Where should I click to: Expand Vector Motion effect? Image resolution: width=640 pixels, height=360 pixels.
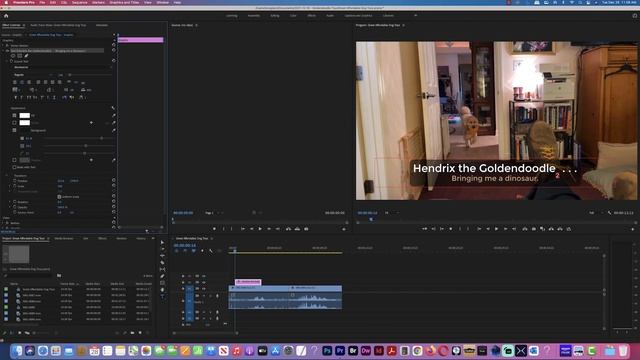pos(3,46)
